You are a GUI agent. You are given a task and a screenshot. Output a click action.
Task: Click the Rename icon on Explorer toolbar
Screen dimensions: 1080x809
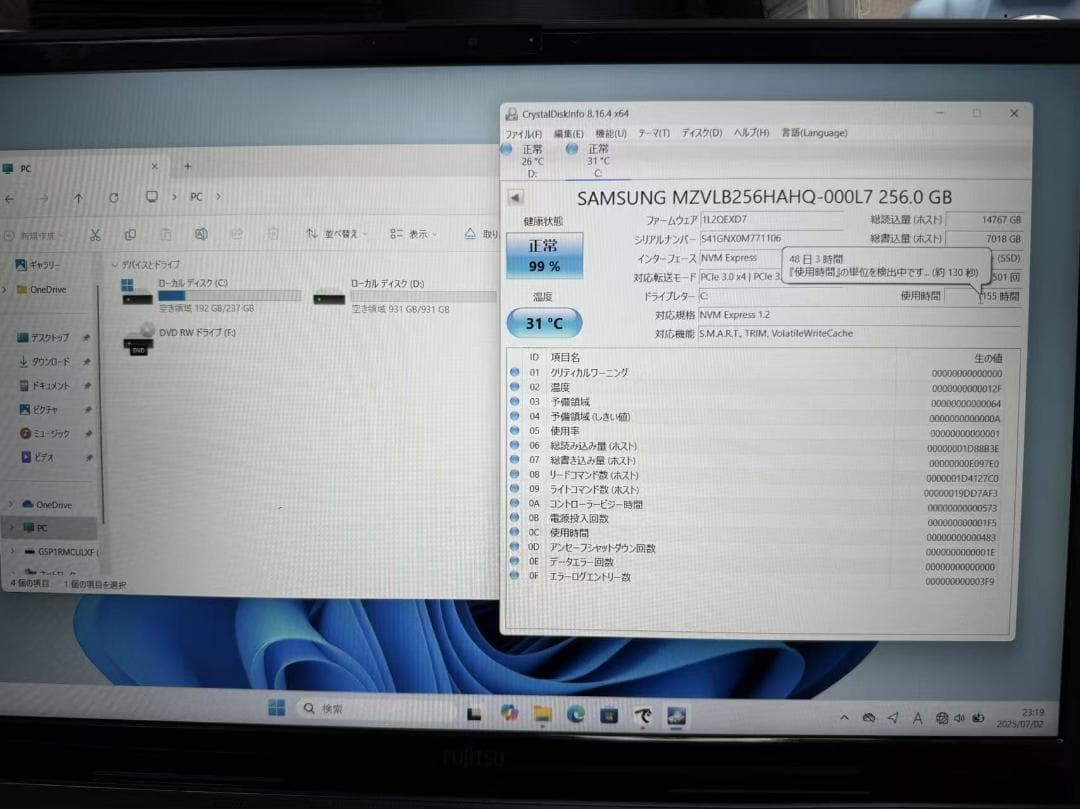click(x=202, y=234)
